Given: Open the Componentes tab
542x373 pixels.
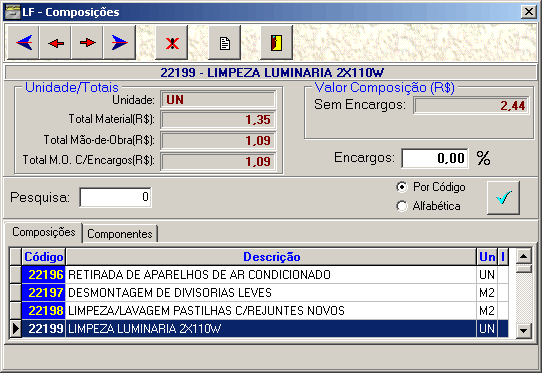Looking at the screenshot, I should pos(120,234).
